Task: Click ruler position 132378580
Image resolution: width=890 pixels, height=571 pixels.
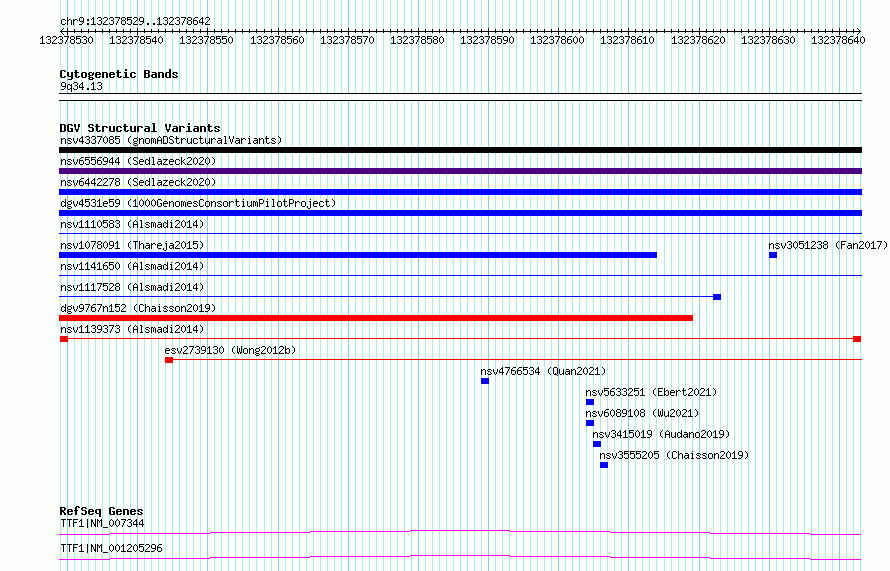Action: click(417, 40)
